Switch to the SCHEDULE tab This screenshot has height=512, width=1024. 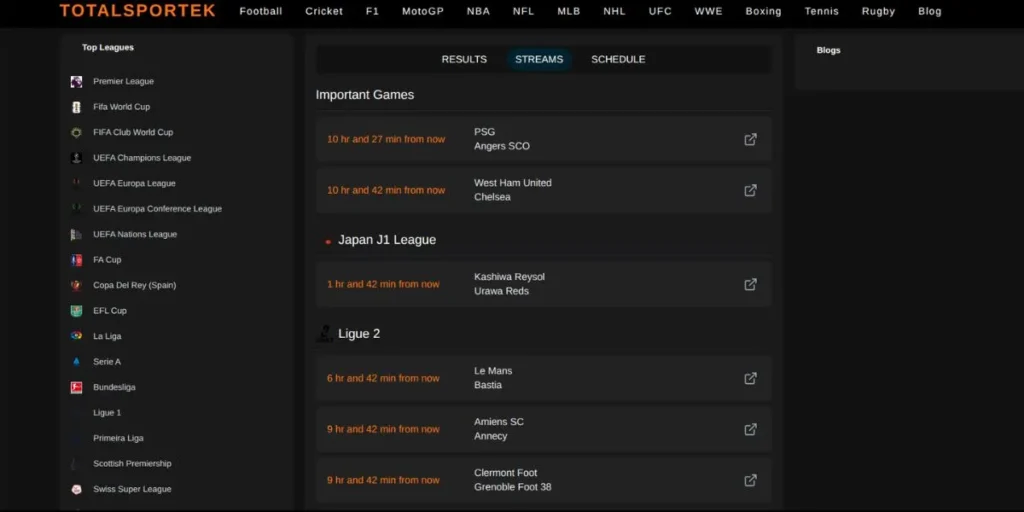coord(618,59)
